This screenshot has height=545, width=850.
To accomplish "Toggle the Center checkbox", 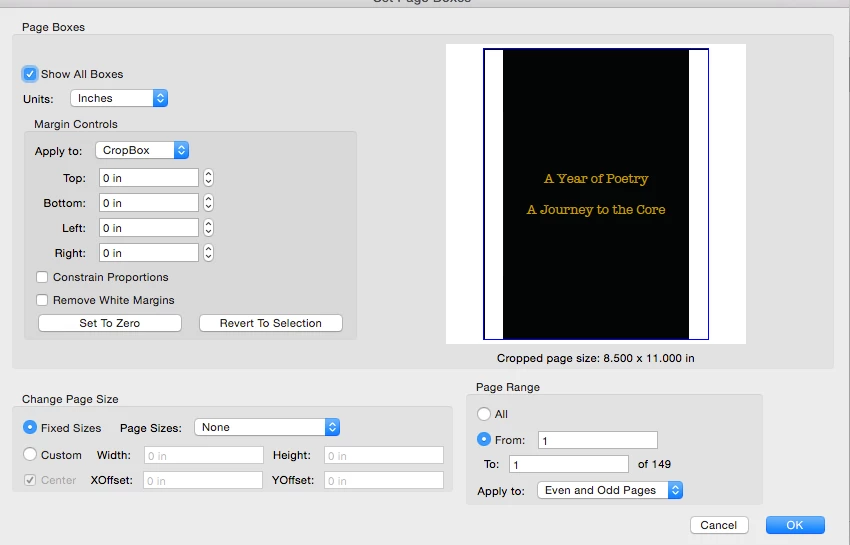I will [30, 480].
